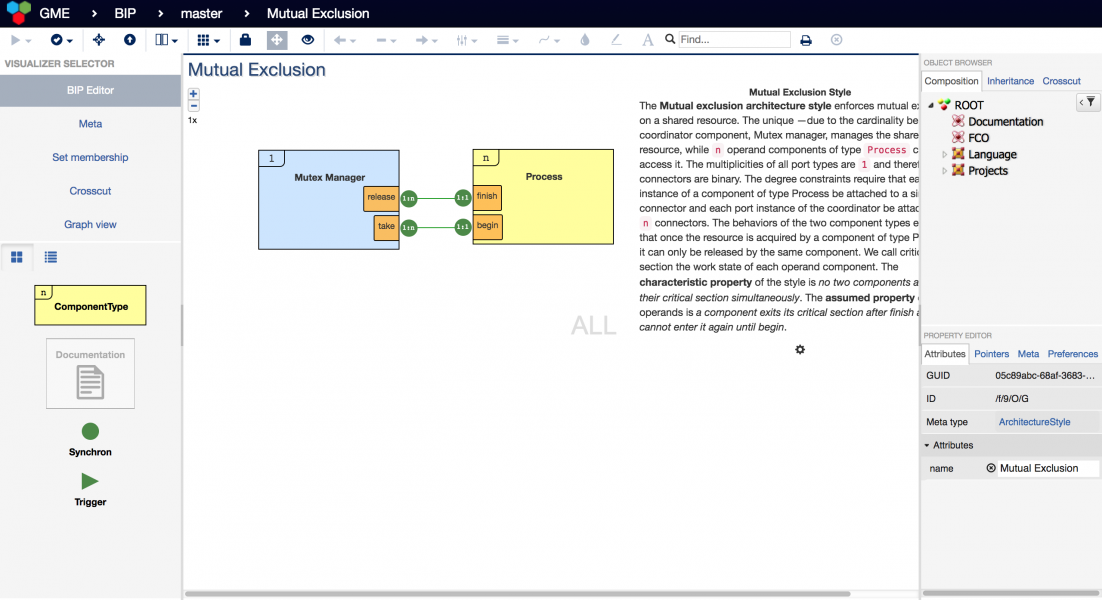Image resolution: width=1102 pixels, height=600 pixels.
Task: Expand the Language tree node
Action: tap(945, 154)
